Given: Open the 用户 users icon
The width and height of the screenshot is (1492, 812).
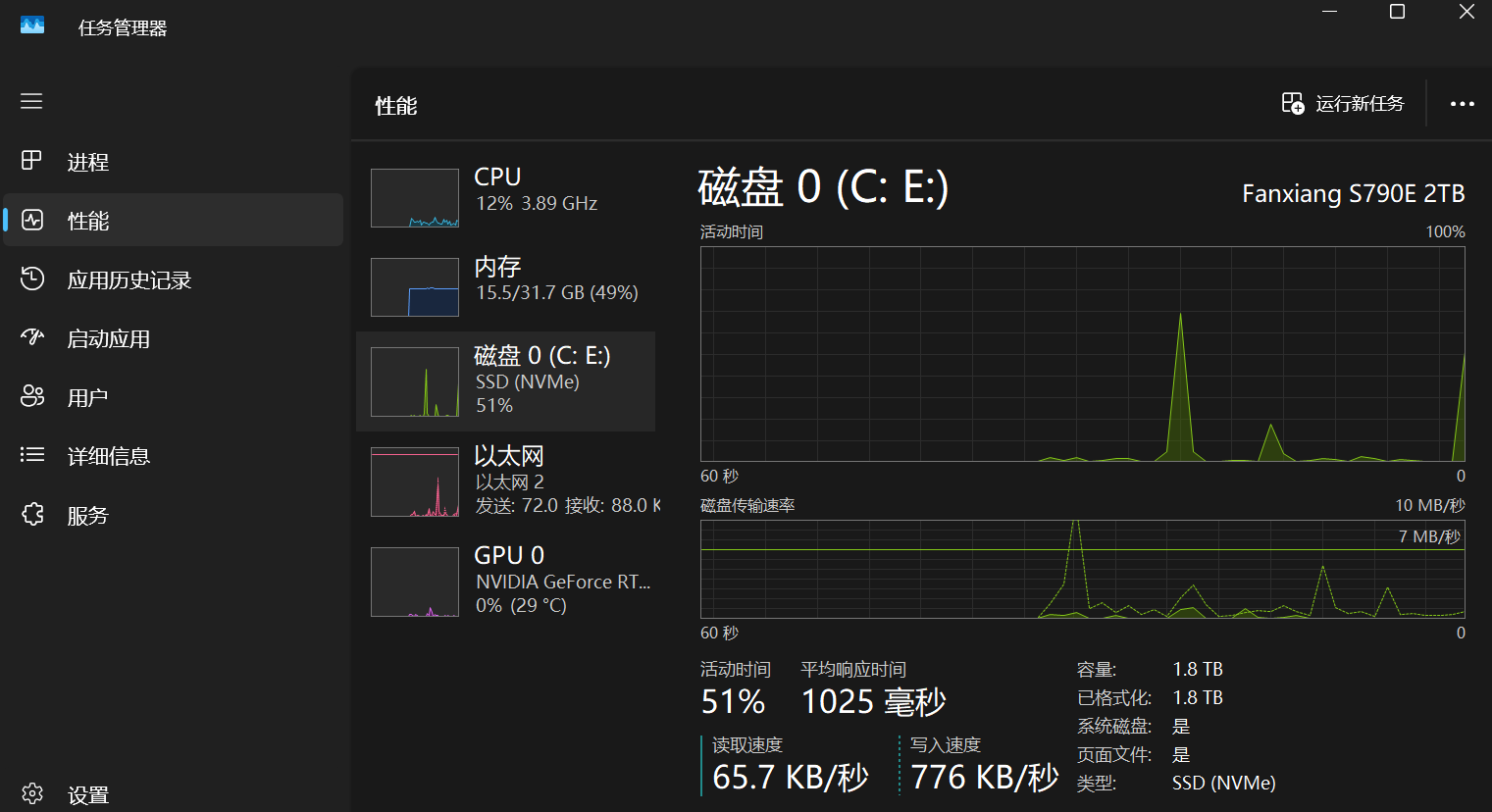Looking at the screenshot, I should coord(31,396).
